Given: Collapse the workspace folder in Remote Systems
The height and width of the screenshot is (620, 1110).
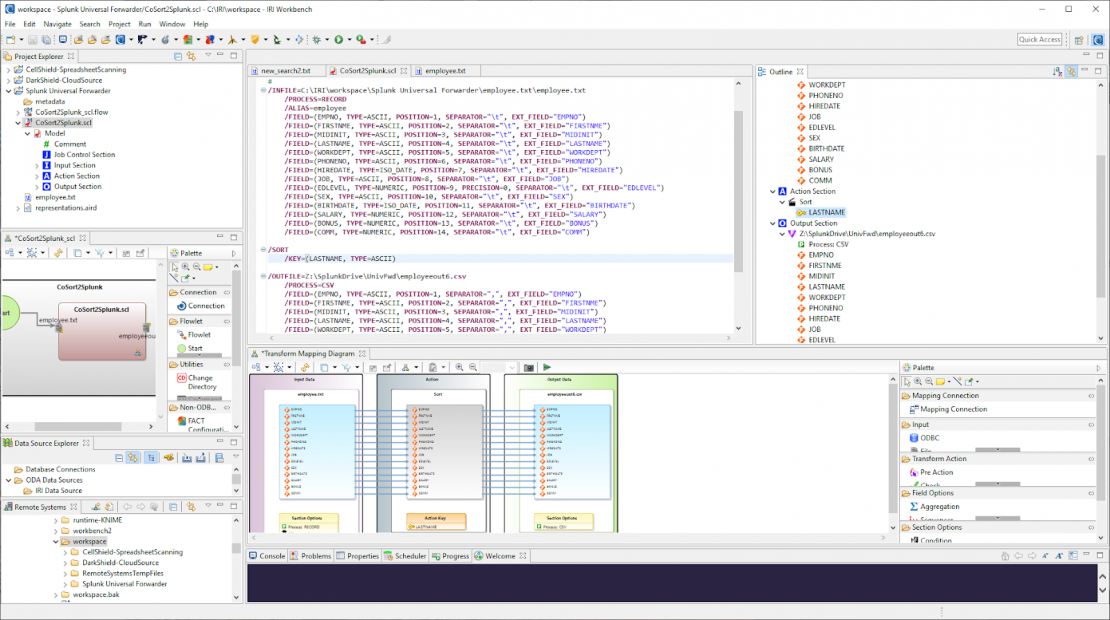Looking at the screenshot, I should point(56,541).
